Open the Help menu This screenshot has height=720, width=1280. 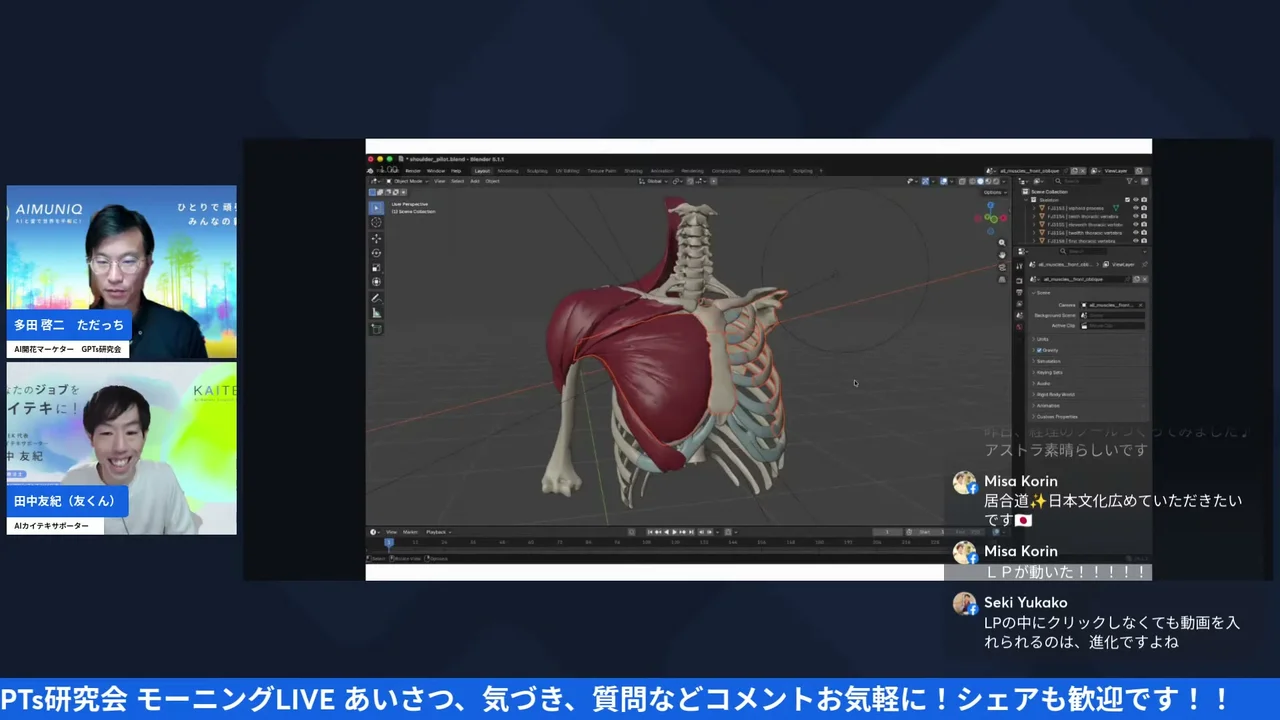(x=456, y=171)
